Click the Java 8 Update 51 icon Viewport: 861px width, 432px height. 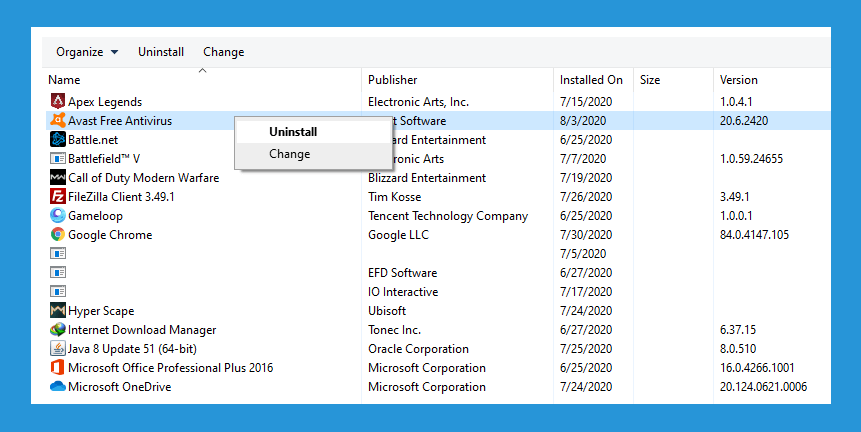58,349
